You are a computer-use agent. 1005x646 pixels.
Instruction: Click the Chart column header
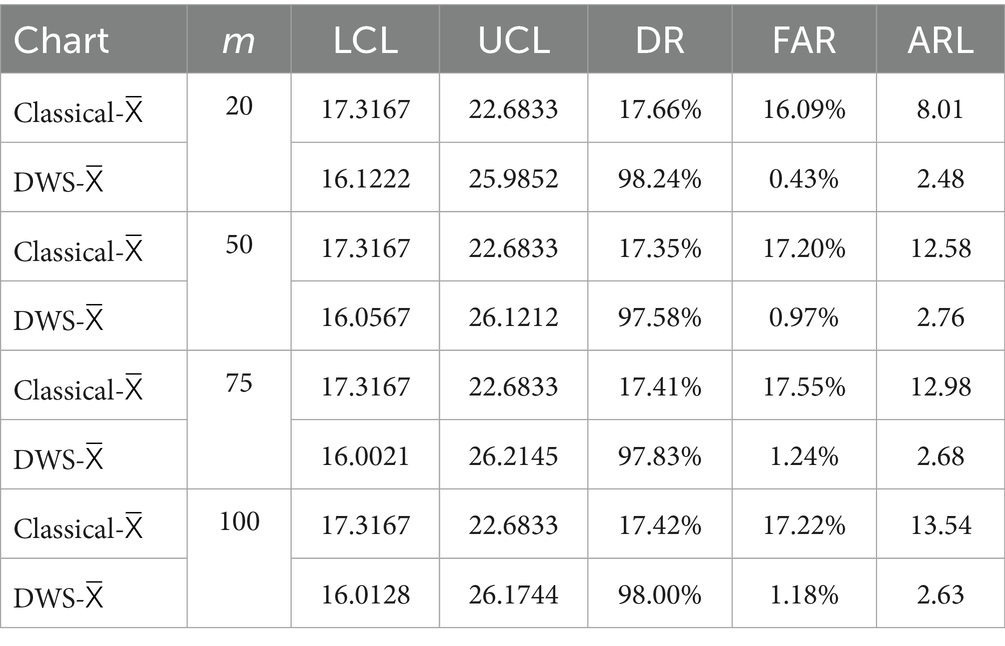(x=61, y=39)
